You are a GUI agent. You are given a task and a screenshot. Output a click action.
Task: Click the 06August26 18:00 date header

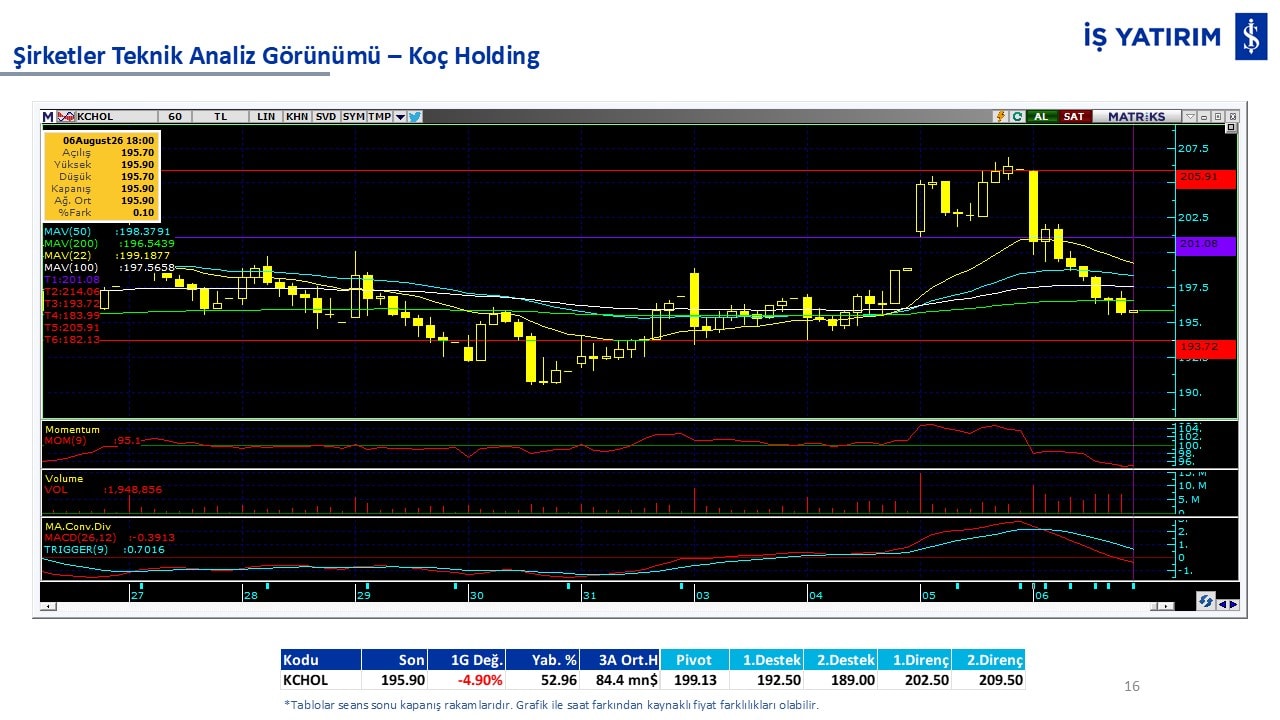coord(108,141)
